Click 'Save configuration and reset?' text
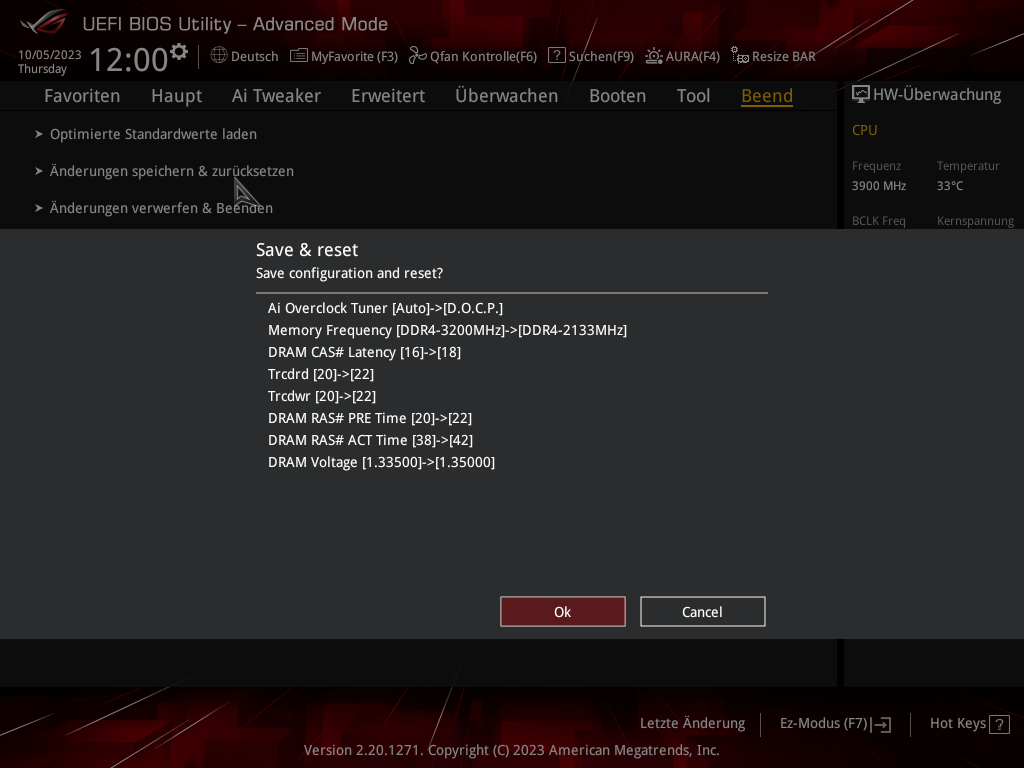Viewport: 1024px width, 768px height. (349, 273)
